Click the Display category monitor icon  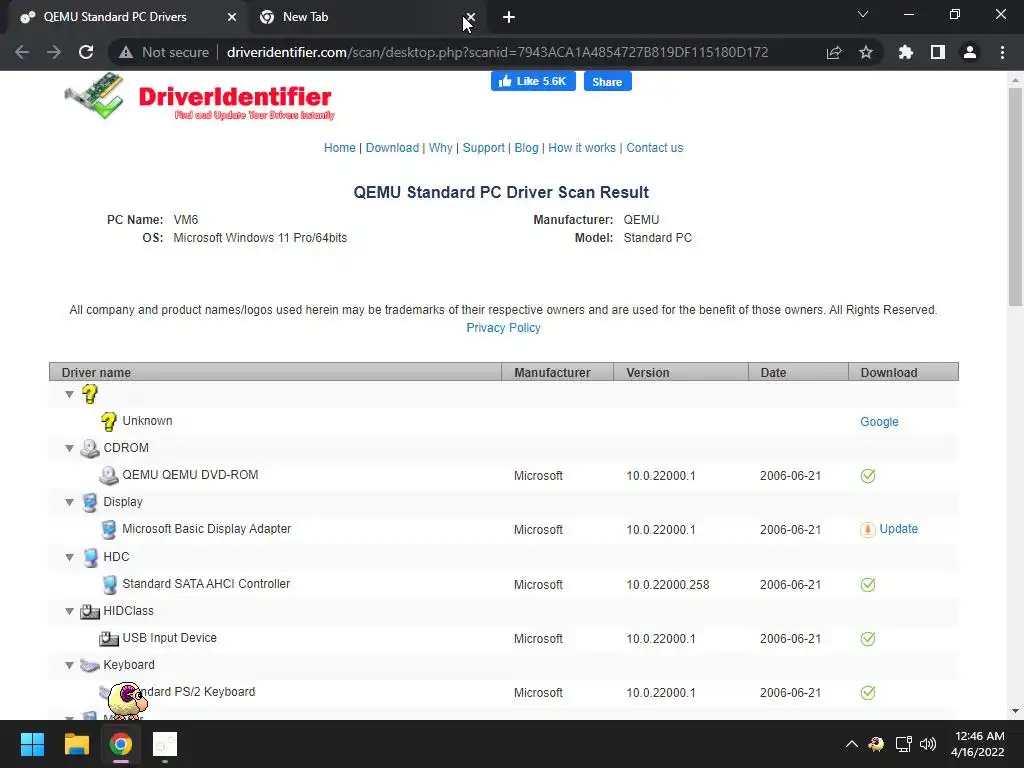[x=89, y=502]
